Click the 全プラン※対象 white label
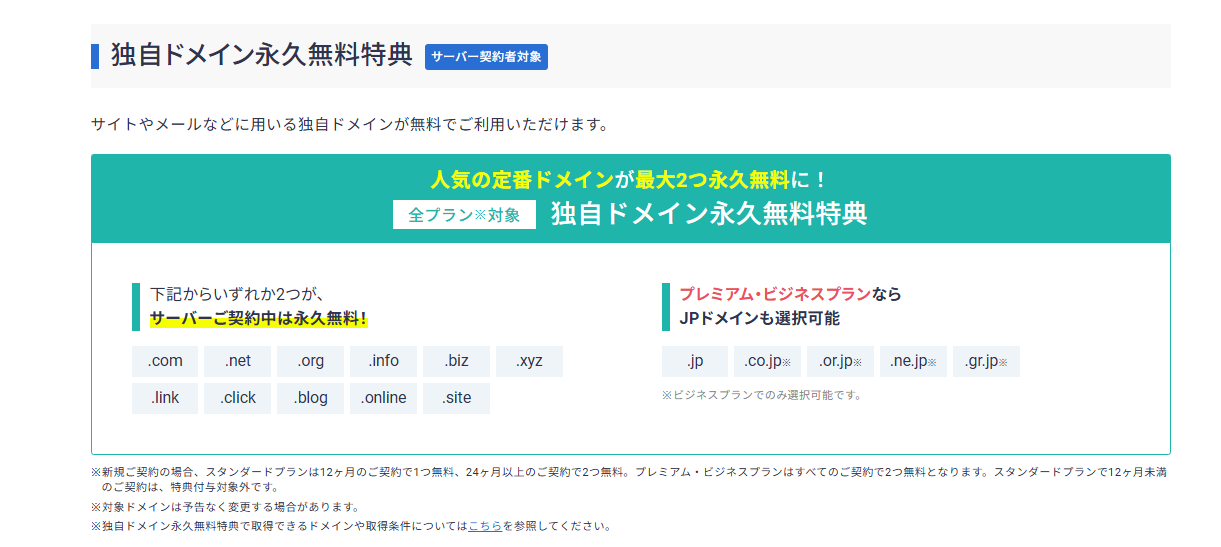The height and width of the screenshot is (547, 1221). (x=464, y=215)
